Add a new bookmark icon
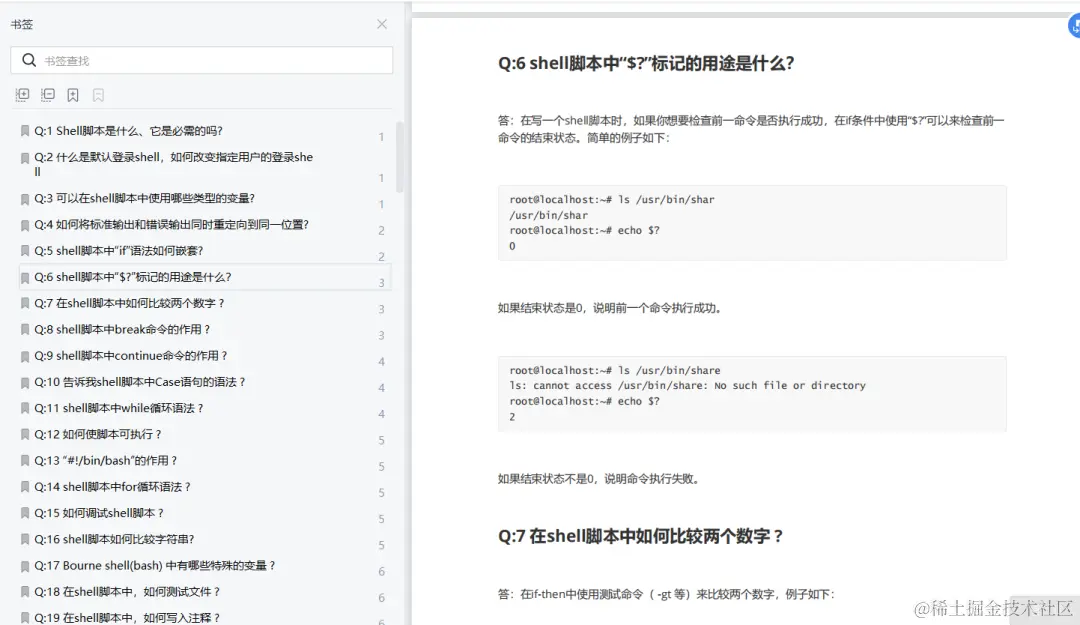This screenshot has height=625, width=1080. click(73, 95)
